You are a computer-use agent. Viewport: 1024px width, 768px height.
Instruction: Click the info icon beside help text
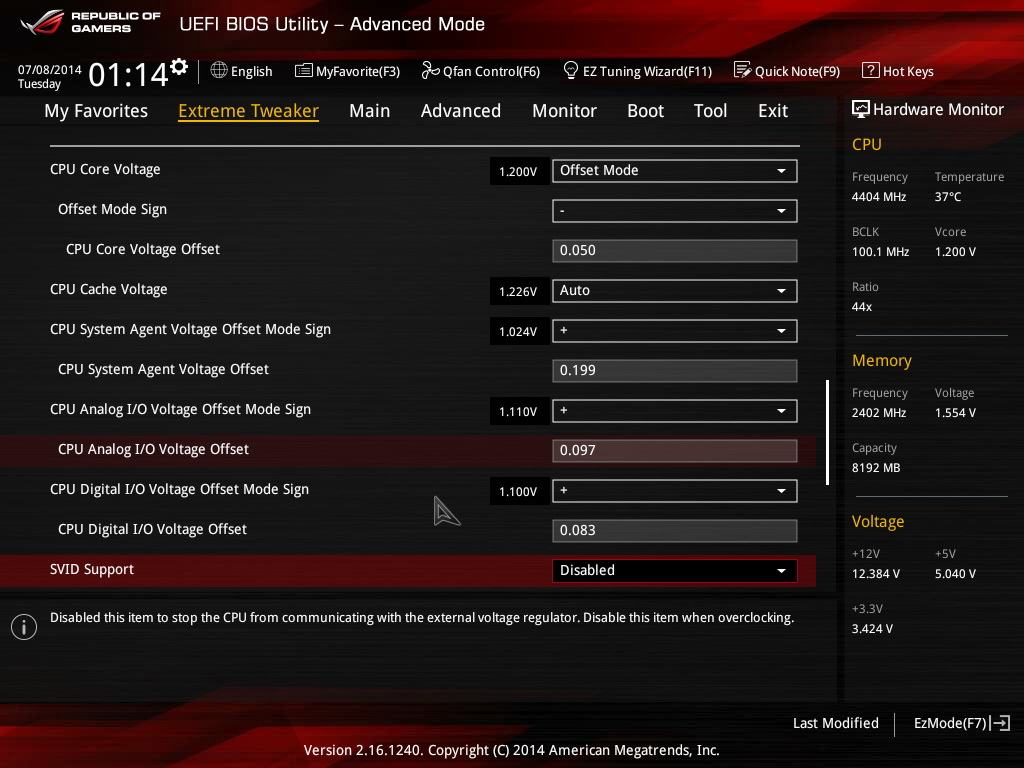point(24,627)
